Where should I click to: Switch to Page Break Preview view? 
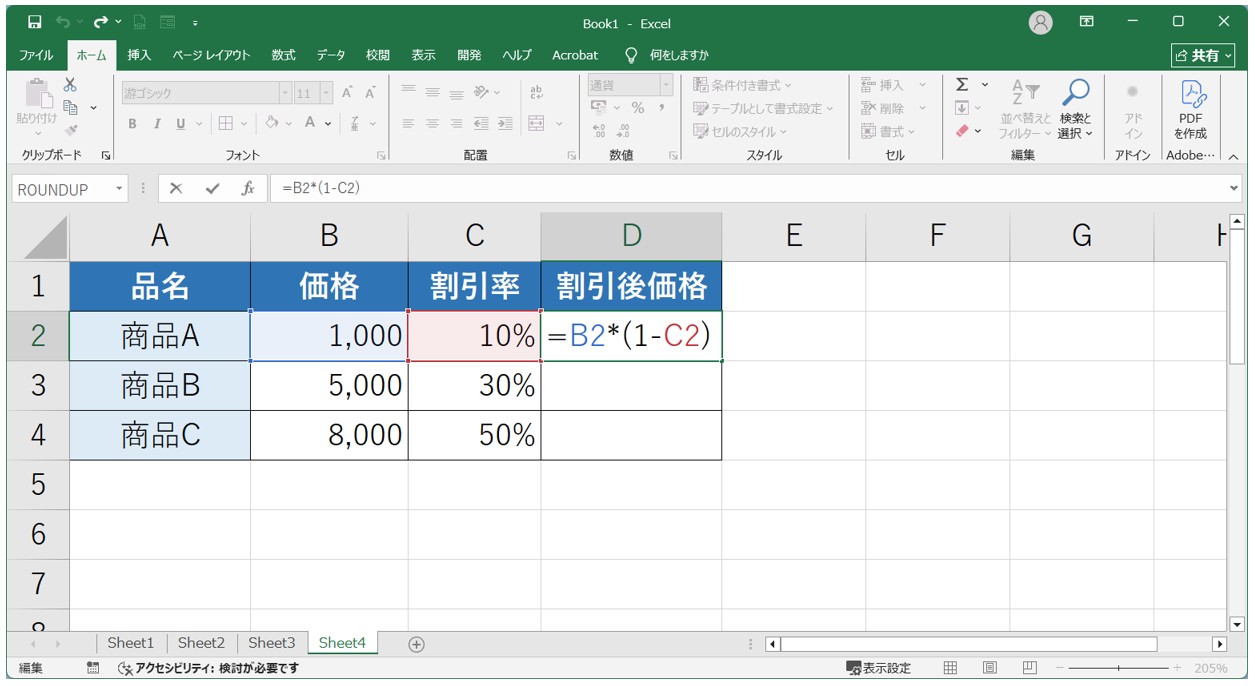point(1029,668)
